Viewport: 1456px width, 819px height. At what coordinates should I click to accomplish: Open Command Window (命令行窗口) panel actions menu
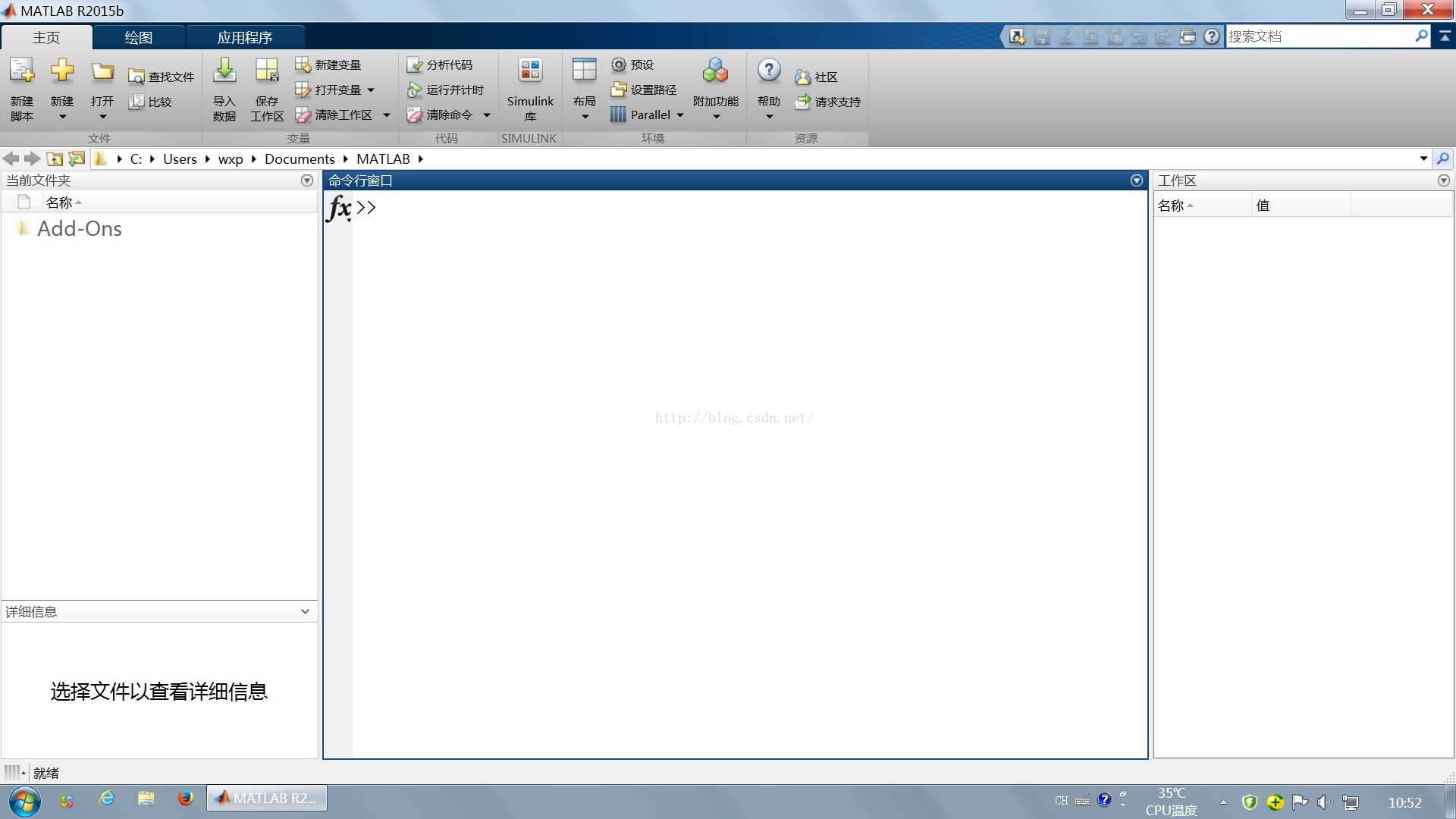(1136, 180)
